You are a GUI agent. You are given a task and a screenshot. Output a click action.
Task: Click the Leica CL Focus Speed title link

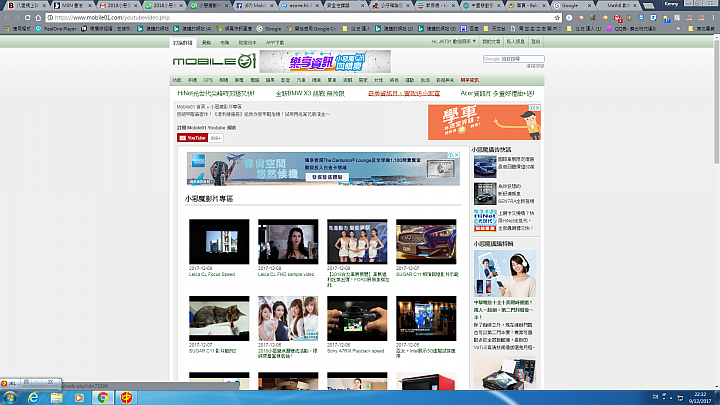[212, 274]
